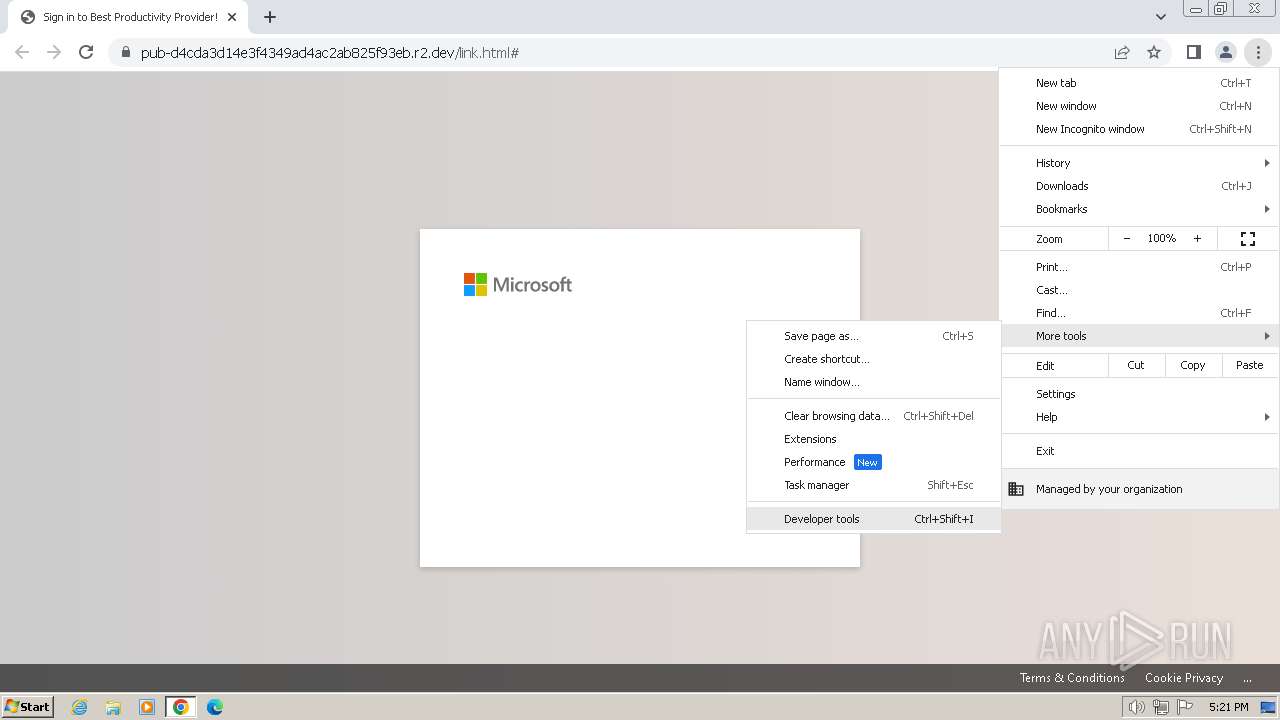
Task: Click the browser forward arrow
Action: [54, 52]
